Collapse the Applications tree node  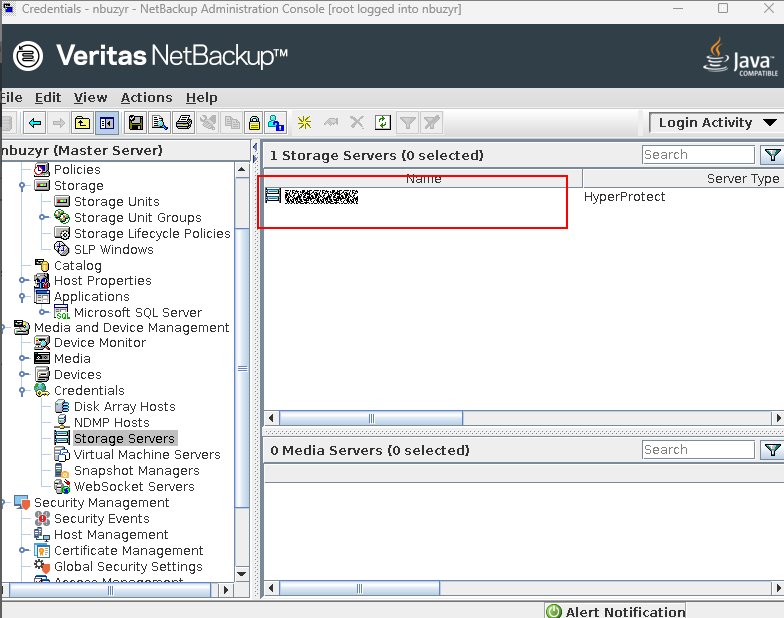(x=22, y=297)
